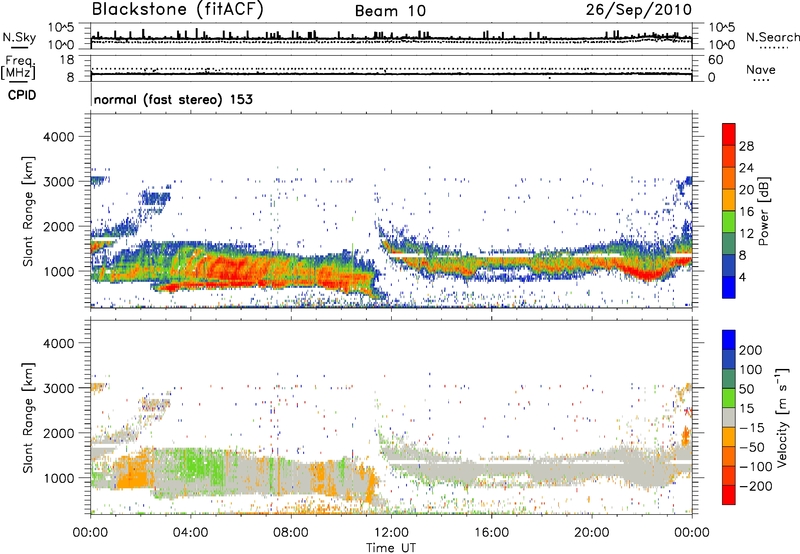Pick the red top segment of the power colorbar
800x554 pixels.
[x=729, y=134]
